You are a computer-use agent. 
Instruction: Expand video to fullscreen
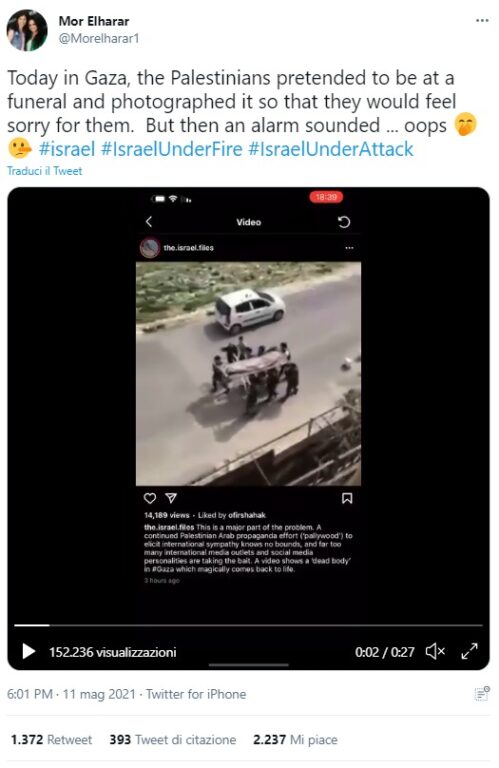tap(469, 651)
